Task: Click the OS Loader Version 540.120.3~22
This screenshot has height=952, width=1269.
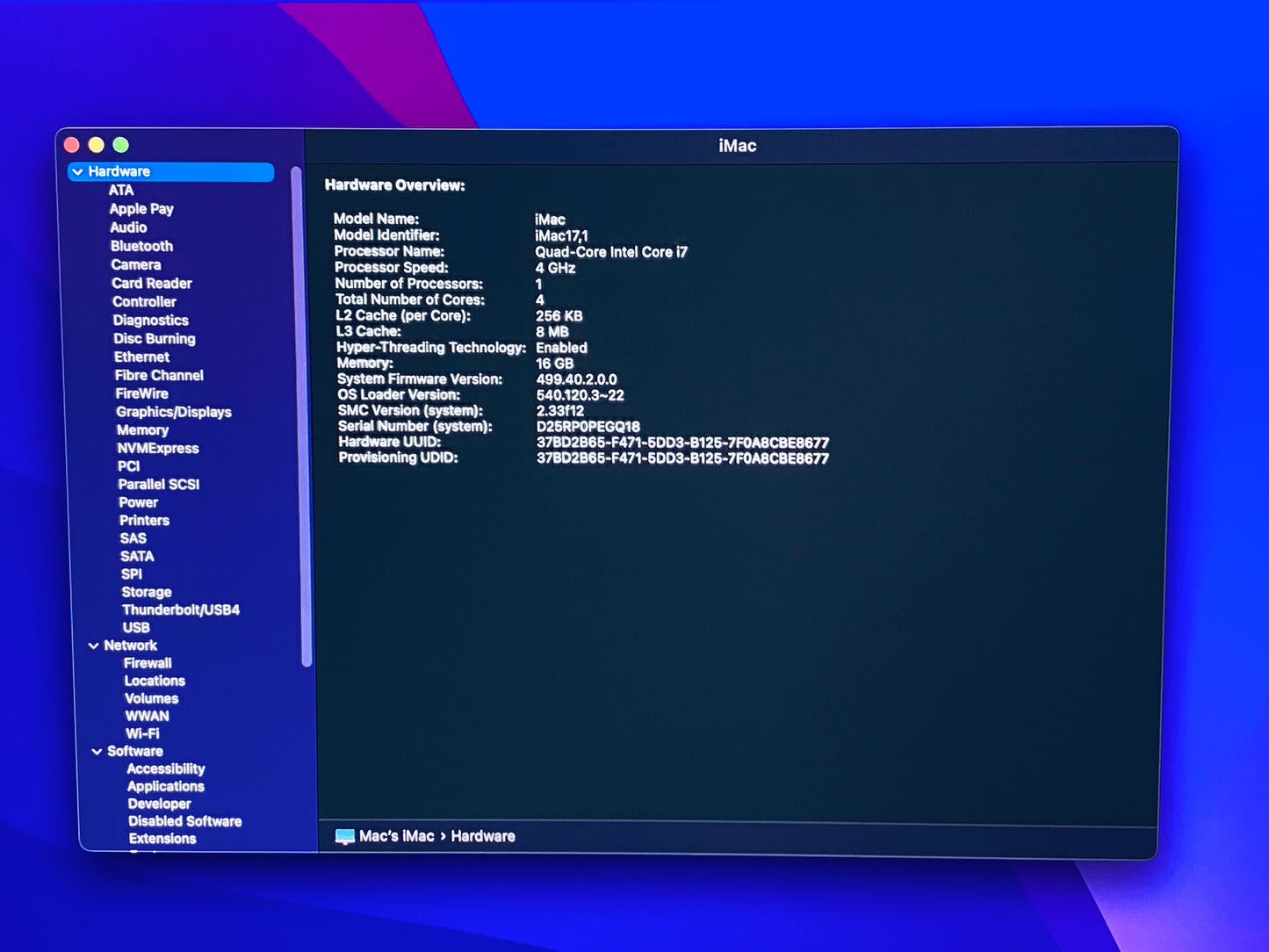Action: [x=580, y=395]
